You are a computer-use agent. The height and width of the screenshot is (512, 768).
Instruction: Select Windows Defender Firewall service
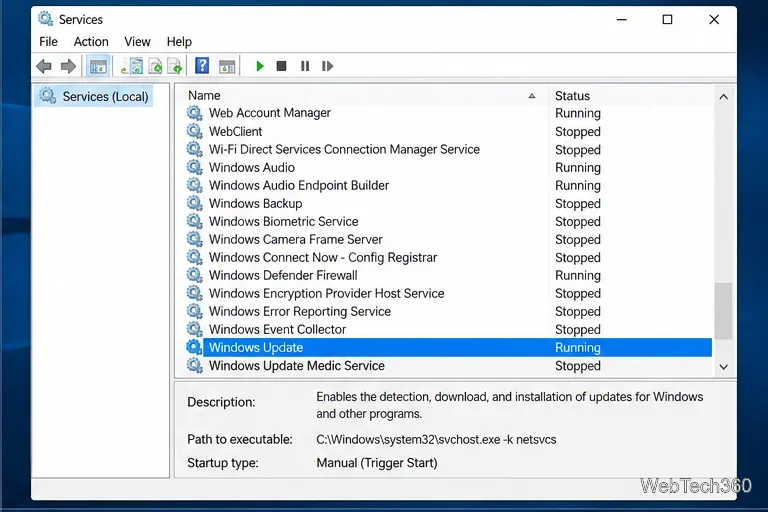coord(283,275)
